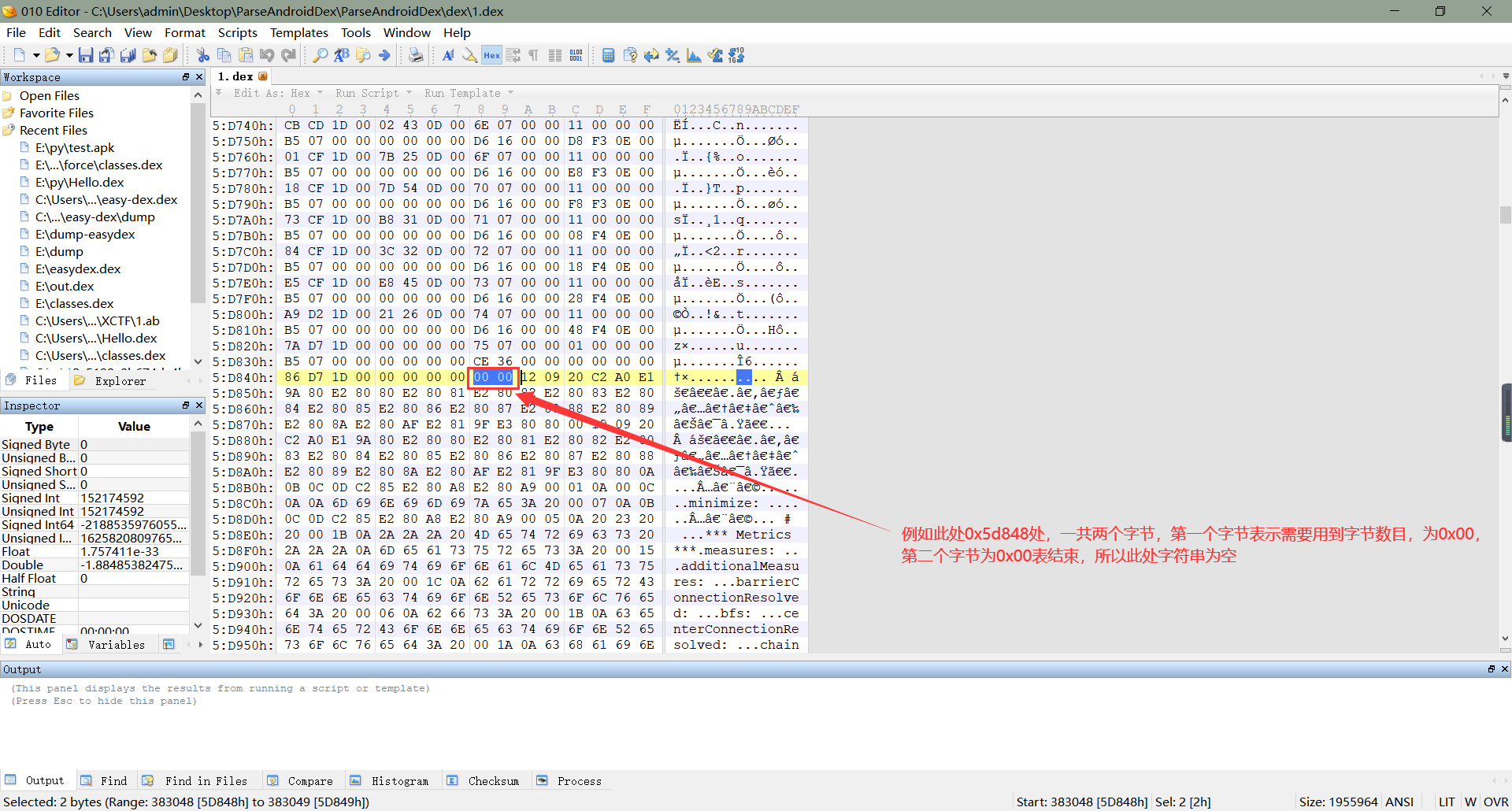This screenshot has height=811, width=1512.
Task: Close the Output panel
Action: [1505, 668]
